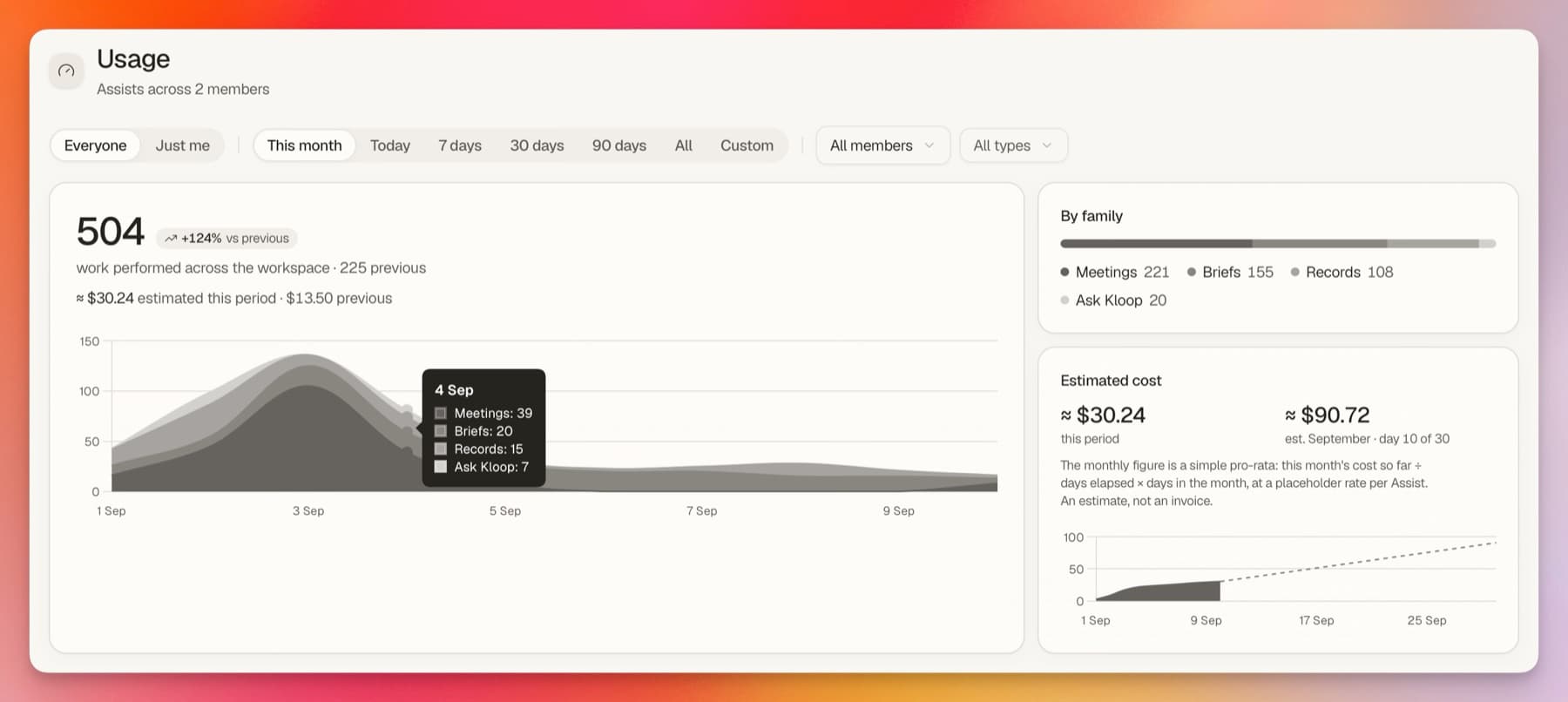Viewport: 1568px width, 702px height.
Task: Click the 504 total assists figure
Action: point(110,232)
